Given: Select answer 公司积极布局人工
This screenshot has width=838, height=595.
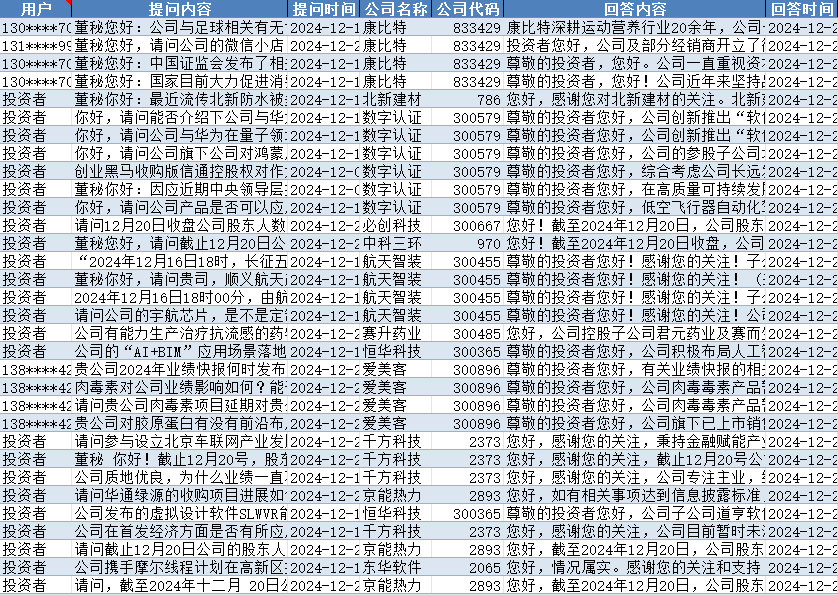Looking at the screenshot, I should click(635, 351).
